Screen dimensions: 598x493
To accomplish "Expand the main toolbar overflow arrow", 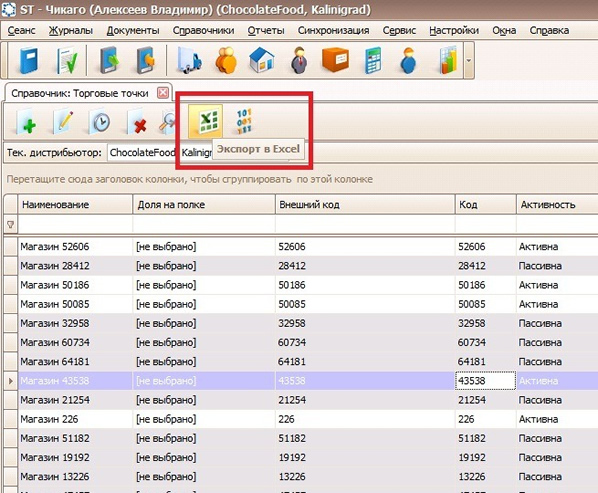I will point(469,60).
